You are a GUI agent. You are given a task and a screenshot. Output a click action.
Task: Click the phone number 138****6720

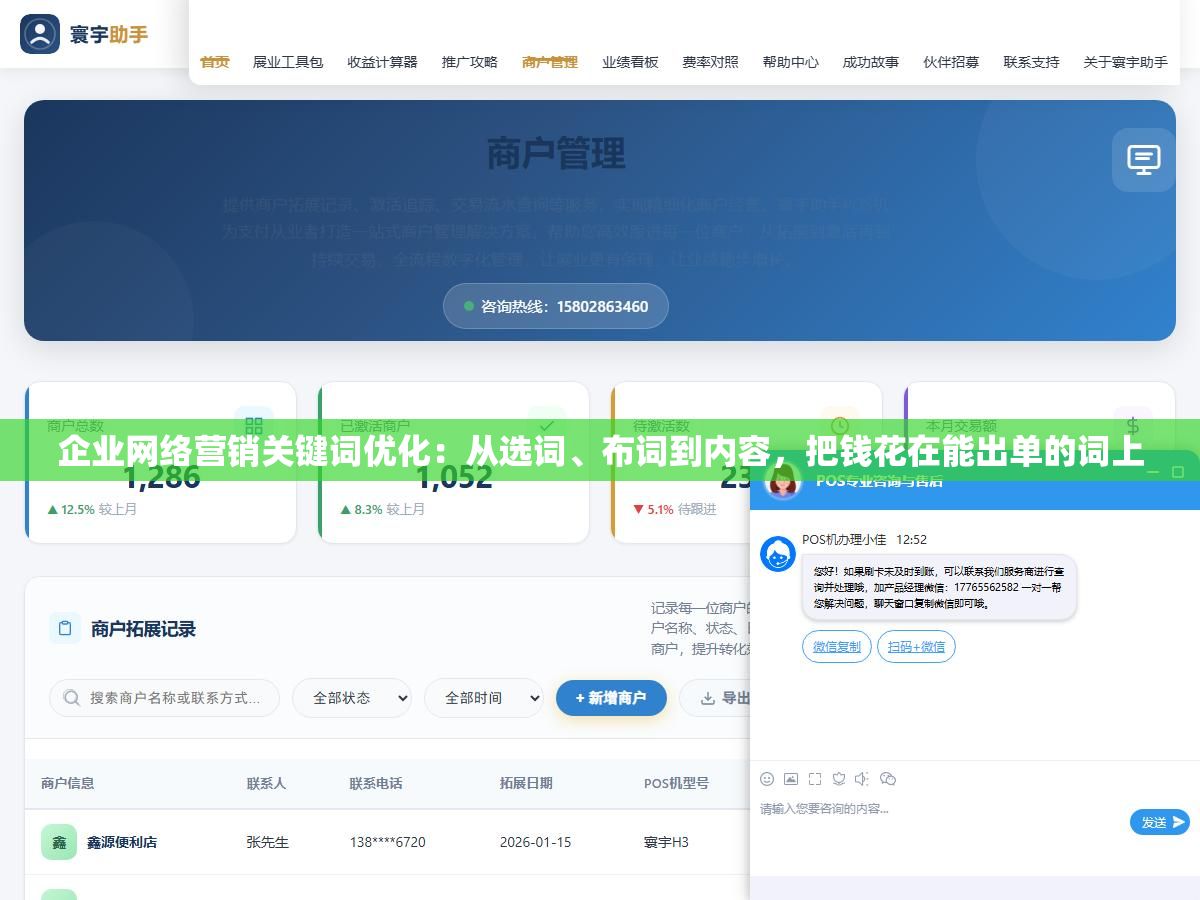point(388,842)
